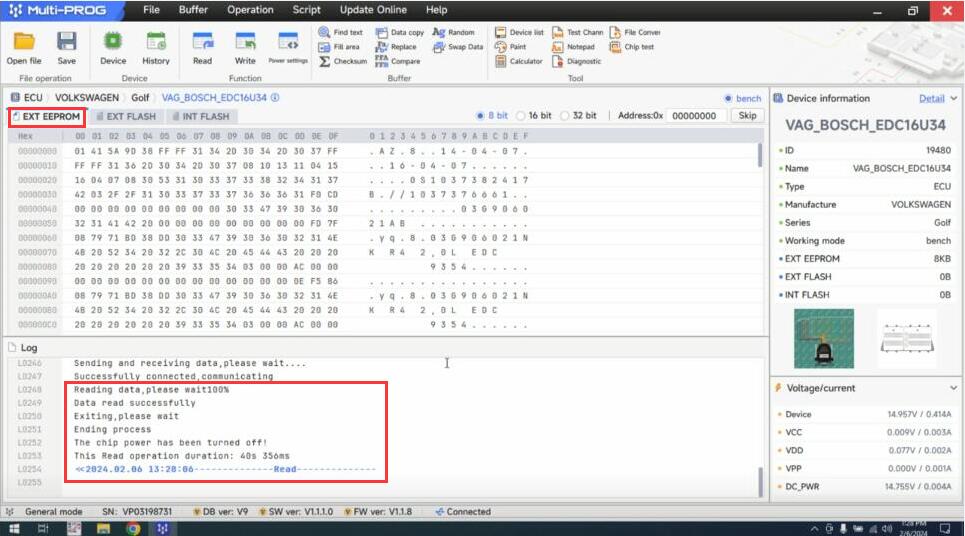Select 32 bit display mode

tap(564, 116)
